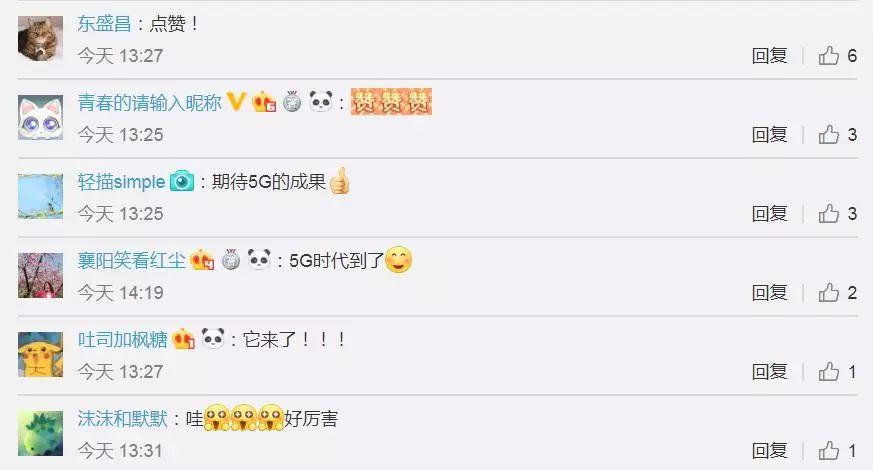Reply to 沫沫和默默's 好厉害 comment
The width and height of the screenshot is (873, 470).
click(x=769, y=451)
